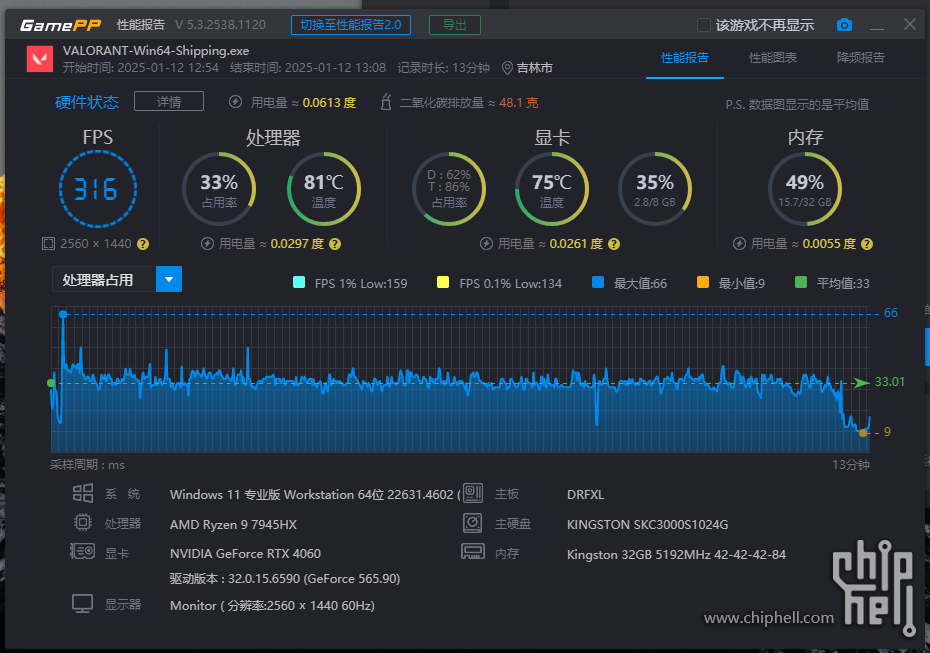Click the min value marker at 9
This screenshot has height=653, width=930.
click(x=863, y=433)
